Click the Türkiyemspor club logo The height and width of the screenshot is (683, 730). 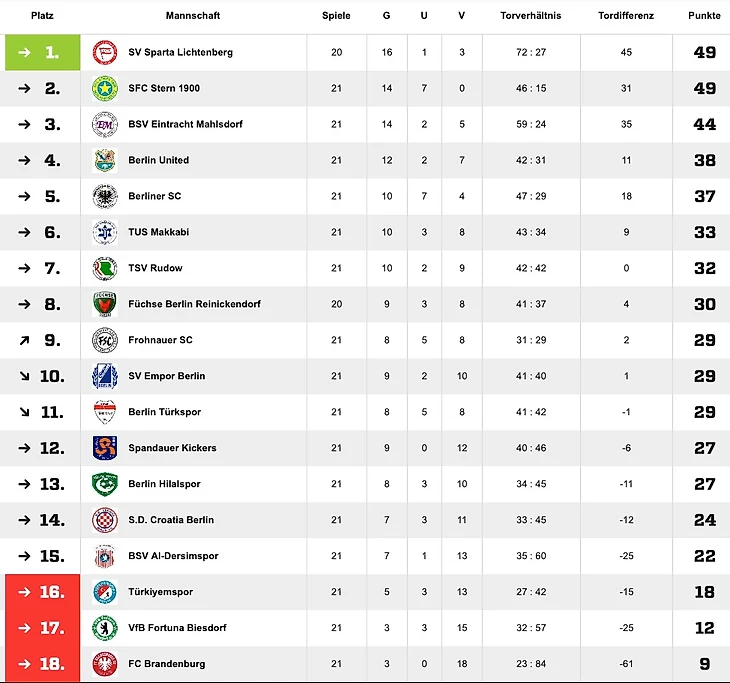pyautogui.click(x=105, y=592)
